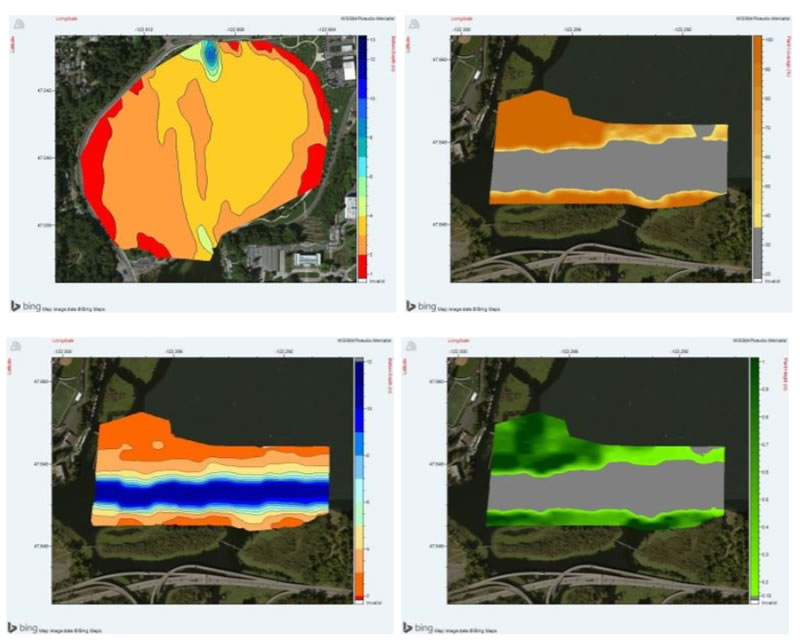Click the Bing logo under the bottom-right map
Image resolution: width=800 pixels, height=644 pixels.
click(x=422, y=627)
